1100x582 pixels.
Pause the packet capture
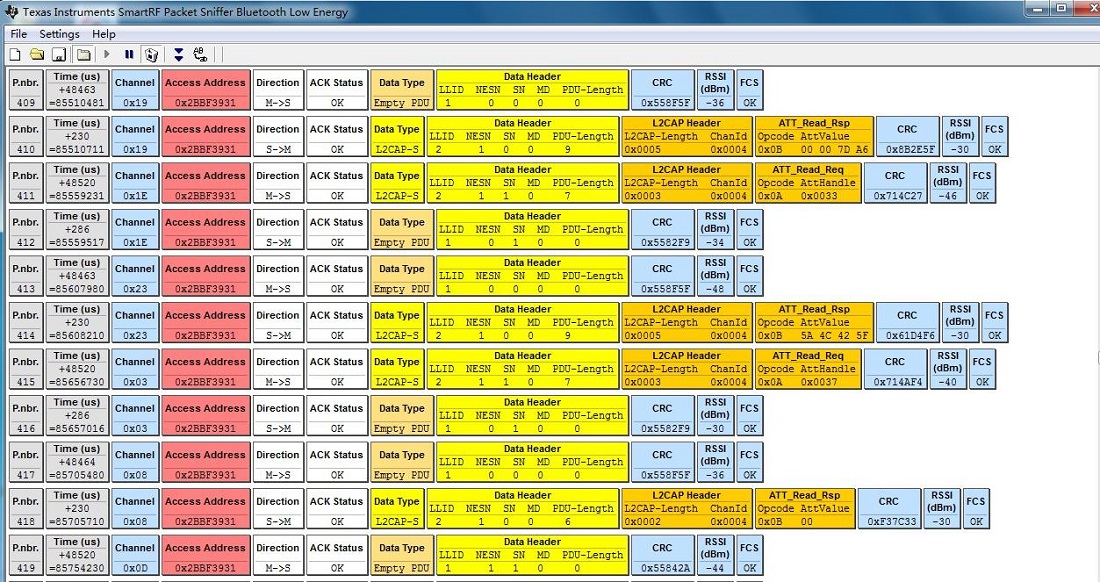(x=129, y=54)
